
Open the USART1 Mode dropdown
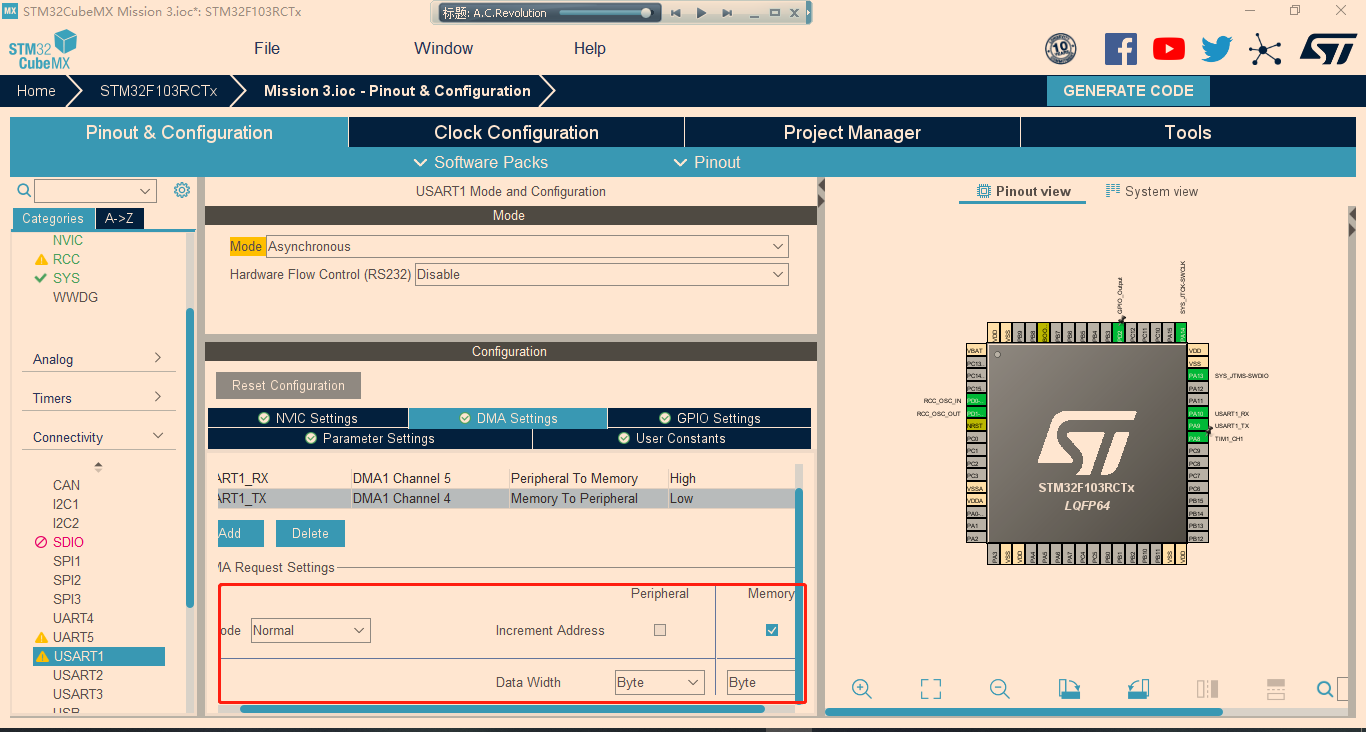[527, 246]
